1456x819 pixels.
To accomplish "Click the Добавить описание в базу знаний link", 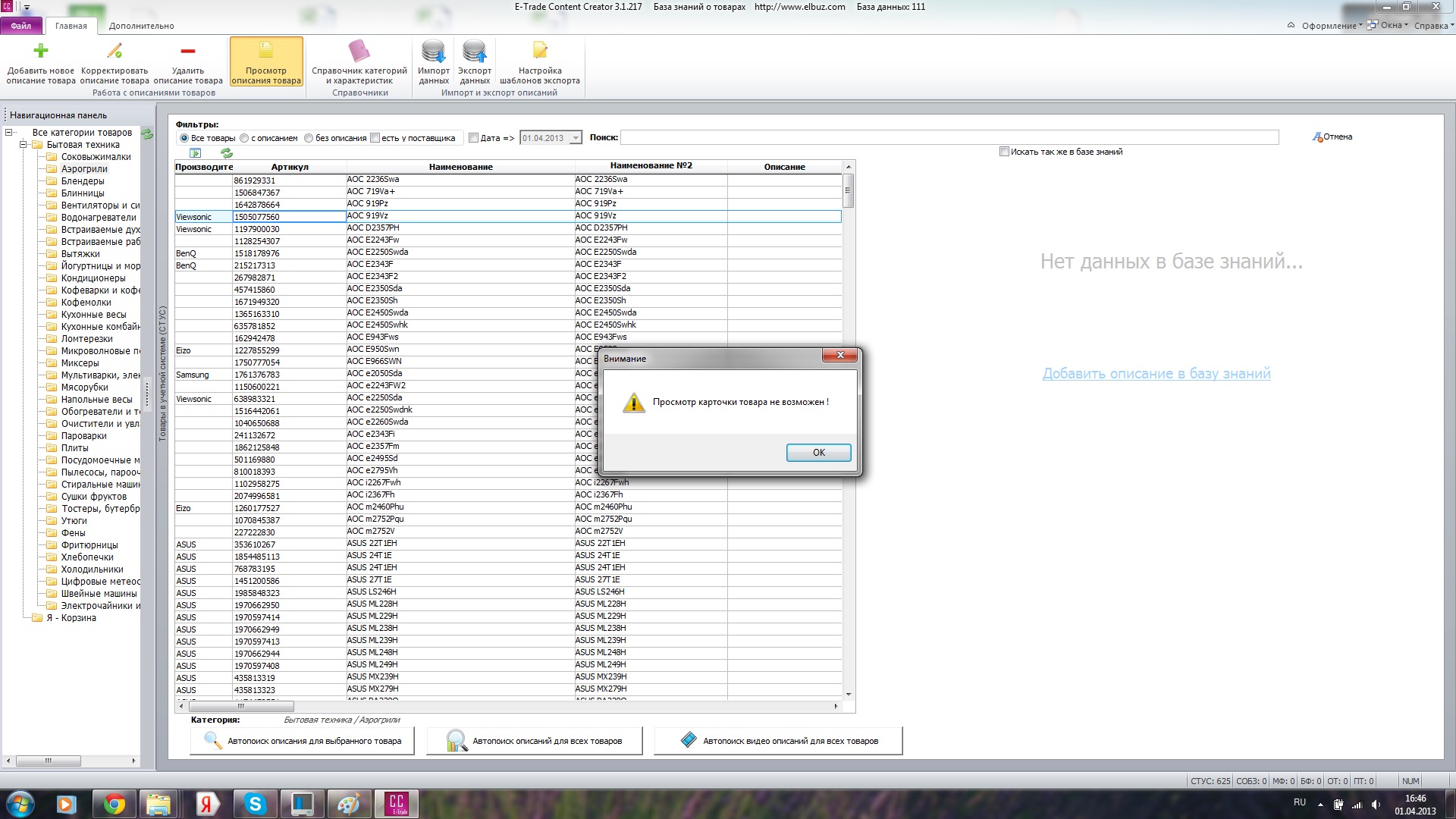I will pos(1156,374).
